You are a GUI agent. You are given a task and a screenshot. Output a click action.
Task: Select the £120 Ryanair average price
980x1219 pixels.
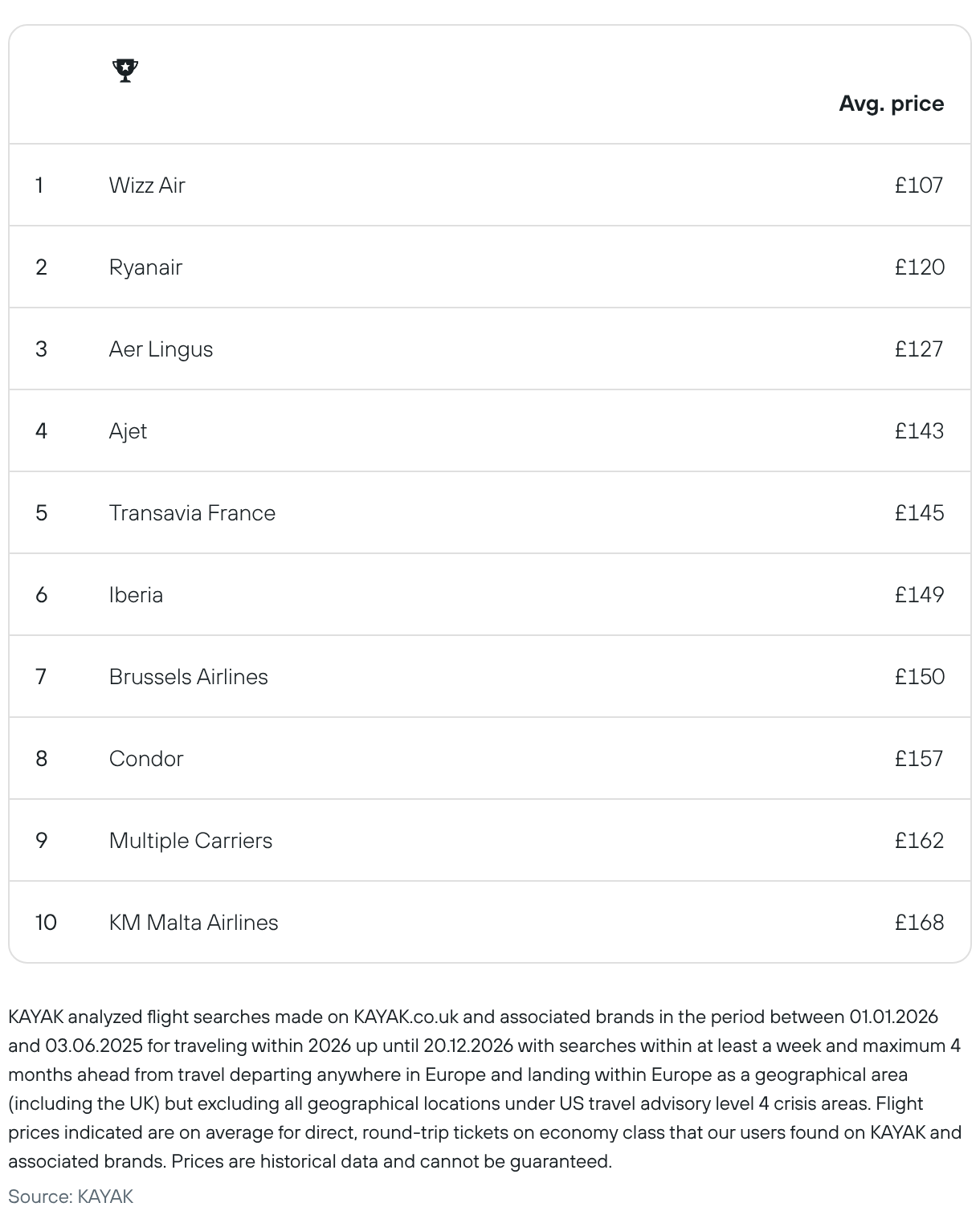coord(919,267)
